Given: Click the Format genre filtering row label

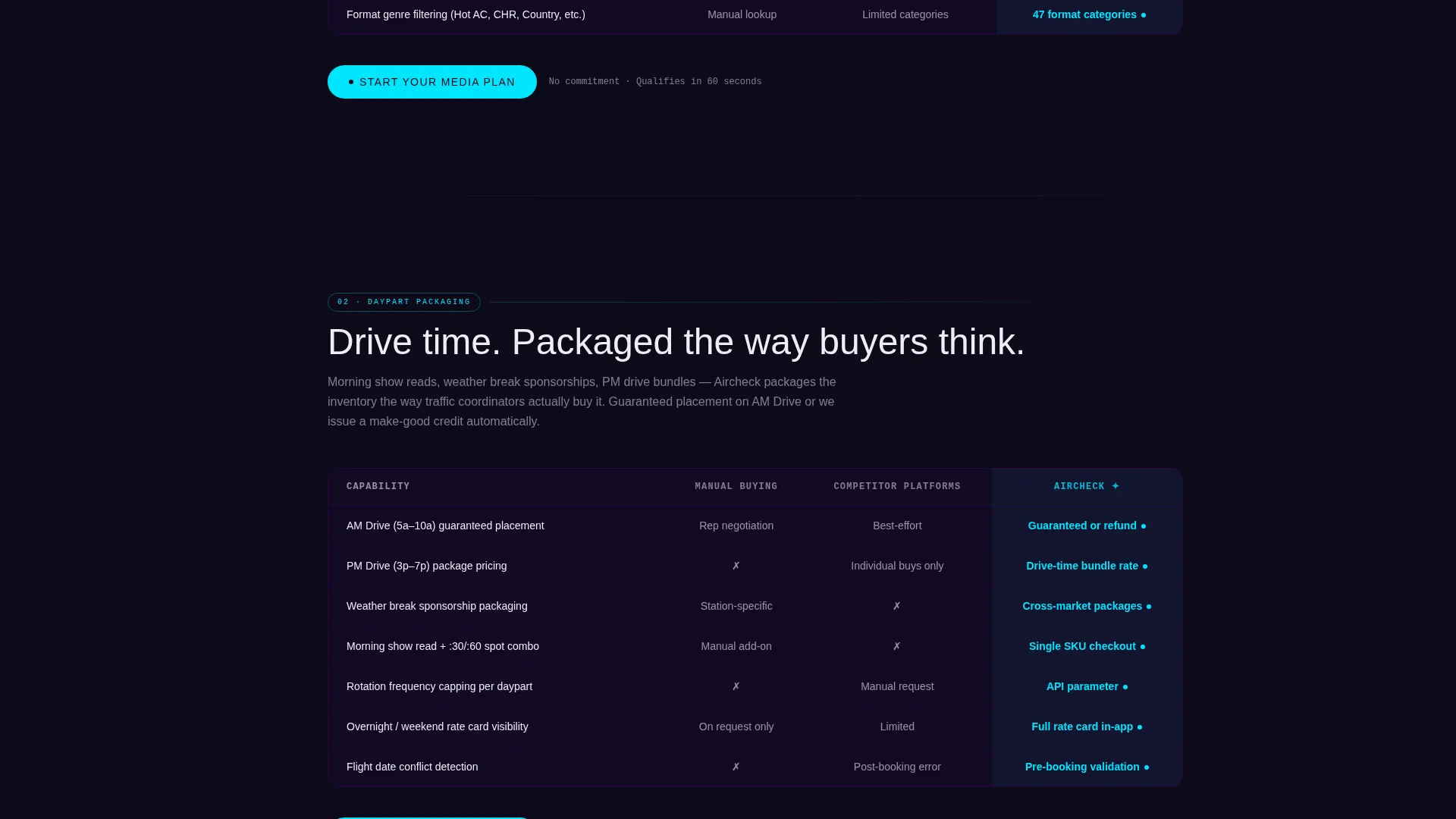Looking at the screenshot, I should pos(466,14).
